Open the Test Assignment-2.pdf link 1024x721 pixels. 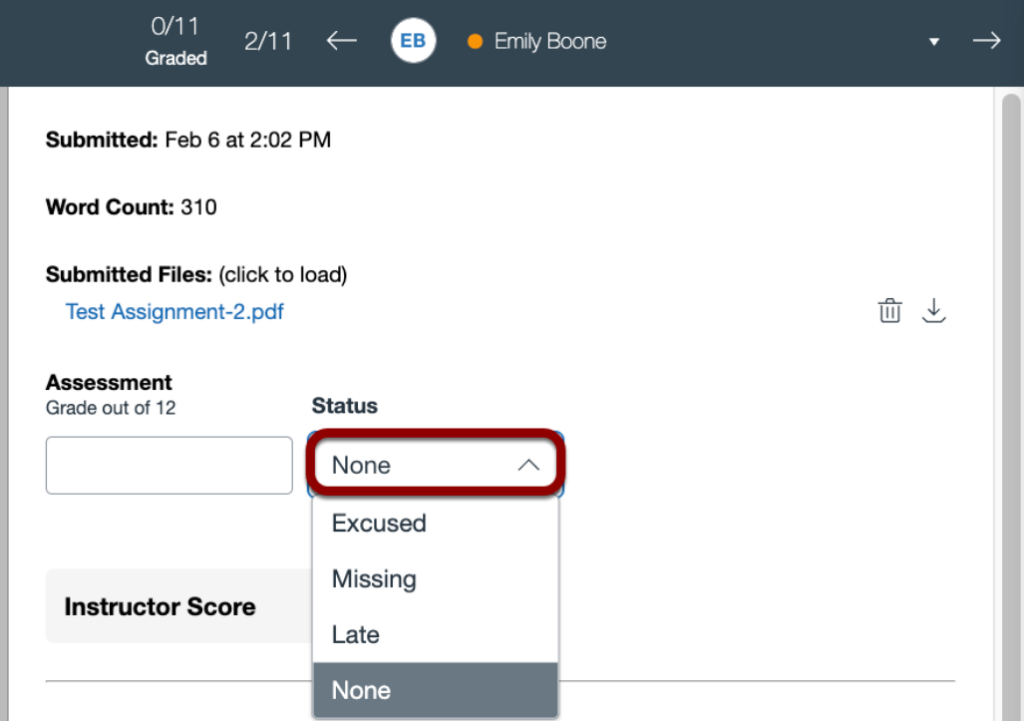click(174, 312)
